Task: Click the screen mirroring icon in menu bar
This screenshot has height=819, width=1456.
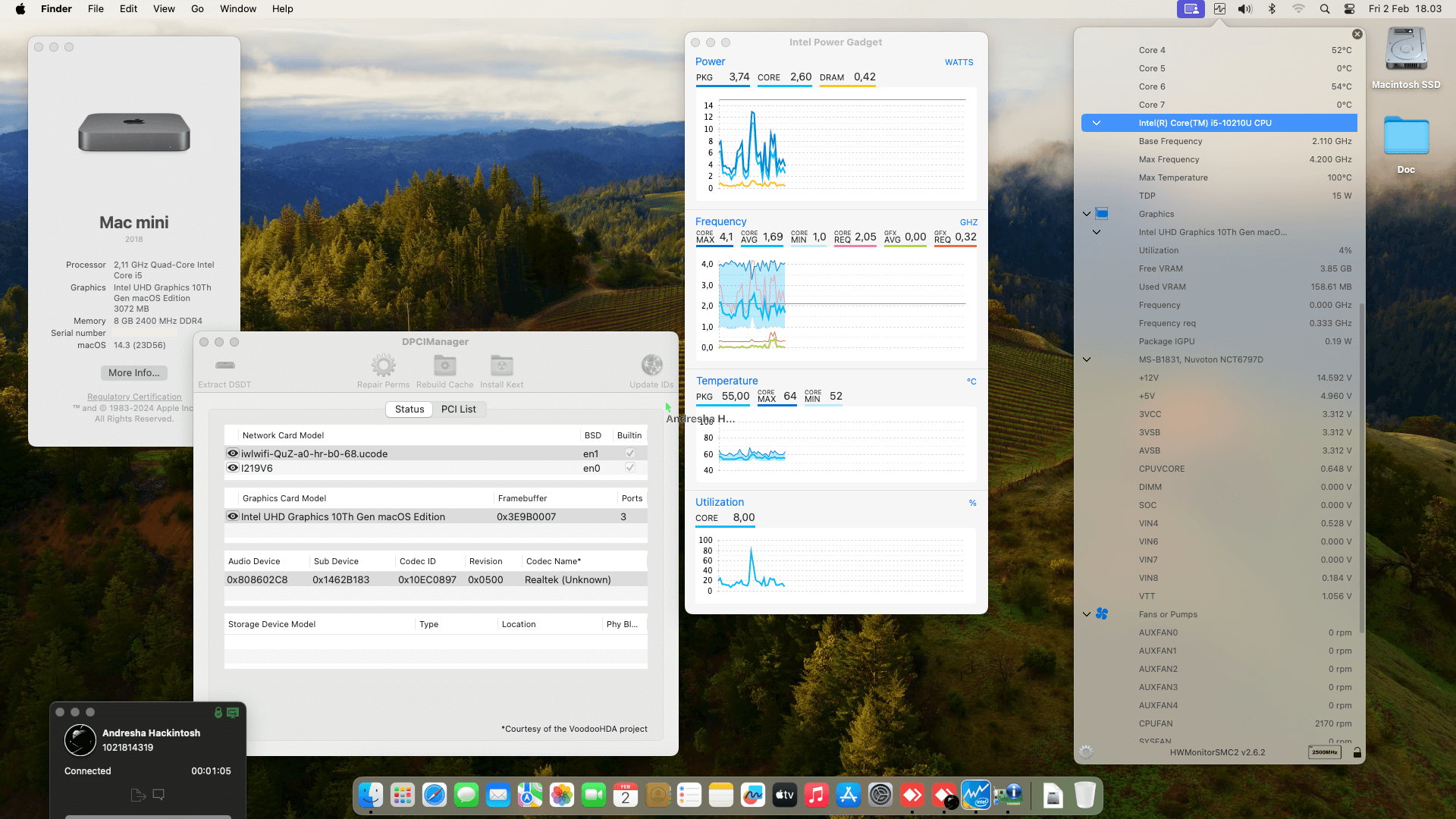Action: click(1191, 9)
